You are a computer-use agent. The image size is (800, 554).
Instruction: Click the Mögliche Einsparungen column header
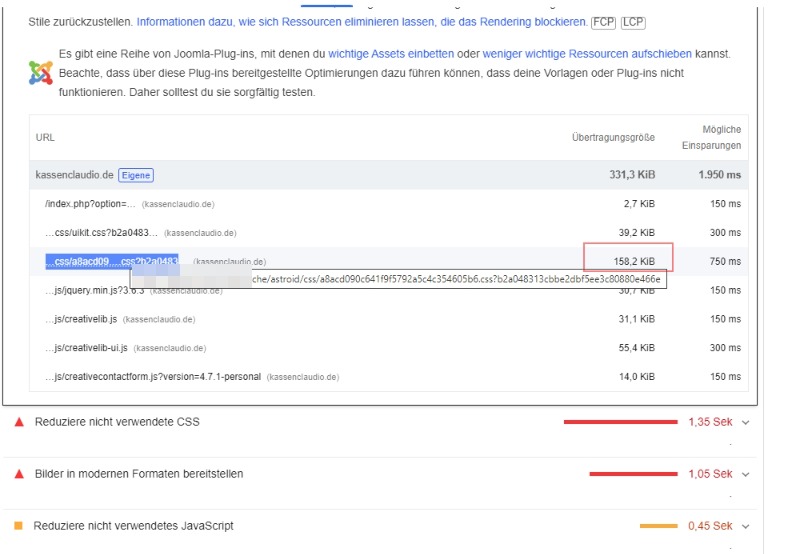click(x=711, y=137)
